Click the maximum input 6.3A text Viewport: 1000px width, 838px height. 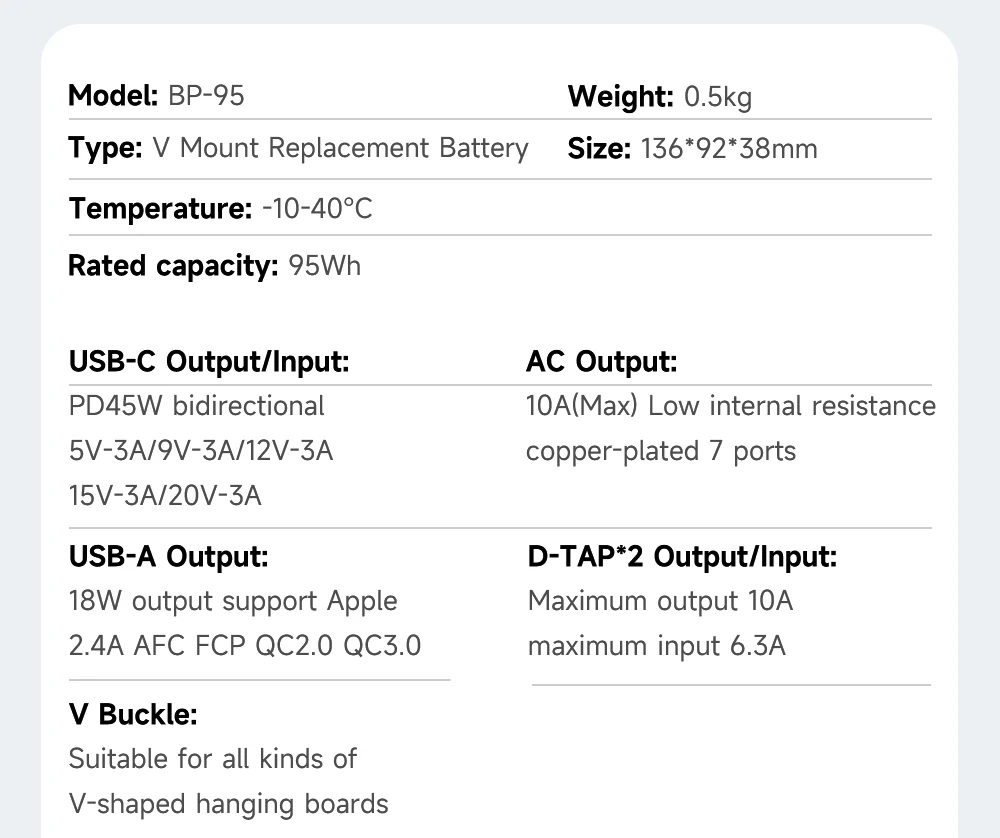point(657,645)
